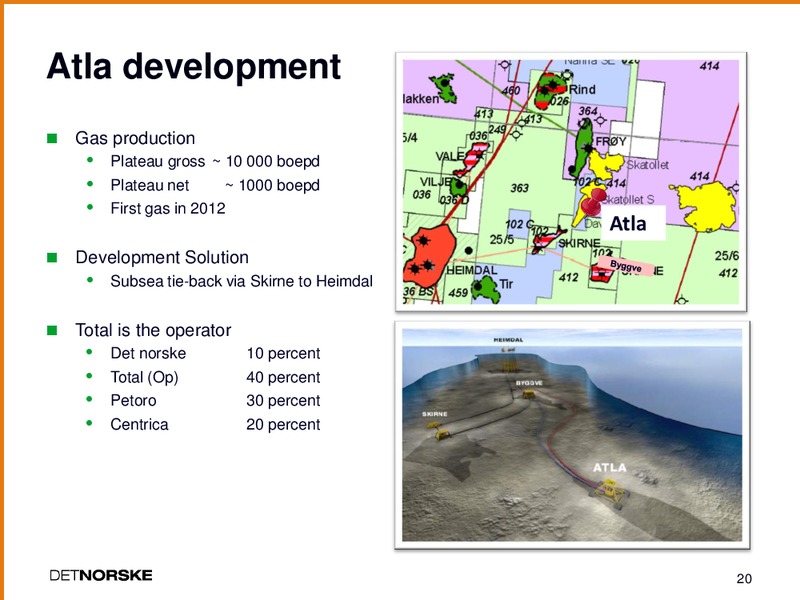Click the Centrica row label

(x=139, y=424)
